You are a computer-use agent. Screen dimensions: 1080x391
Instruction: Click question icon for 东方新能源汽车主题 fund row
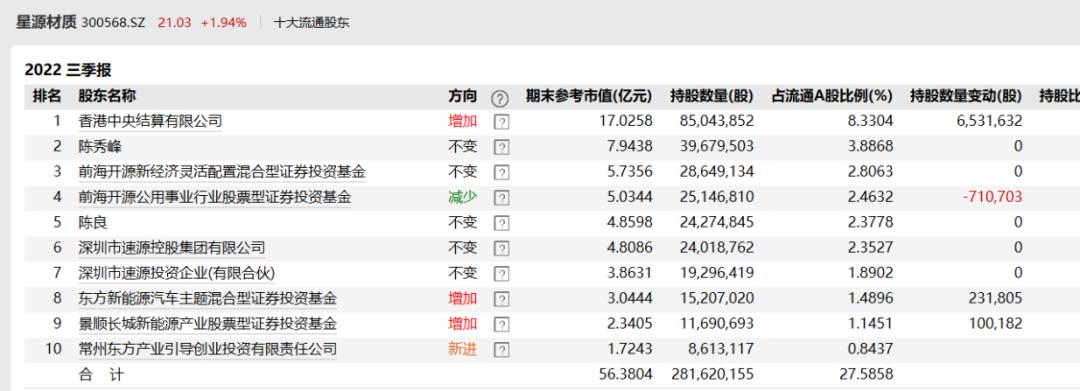(501, 299)
